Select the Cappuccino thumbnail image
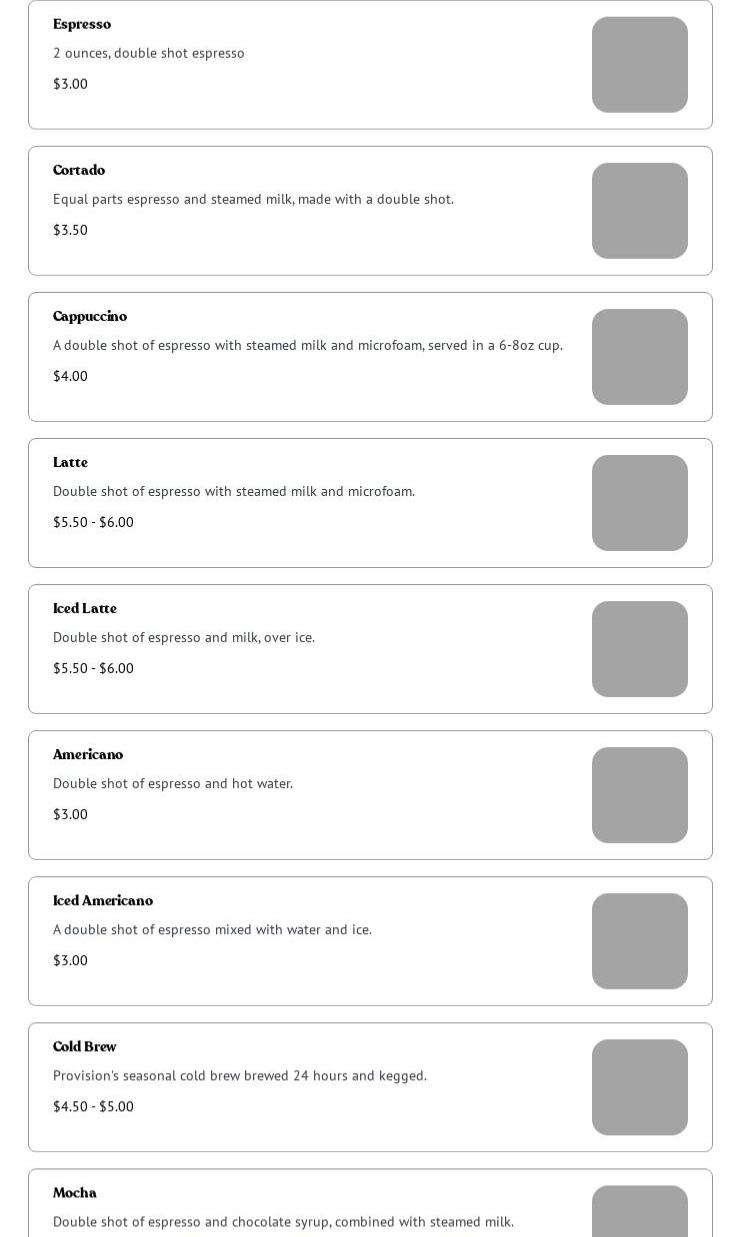The width and height of the screenshot is (741, 1237). [639, 357]
